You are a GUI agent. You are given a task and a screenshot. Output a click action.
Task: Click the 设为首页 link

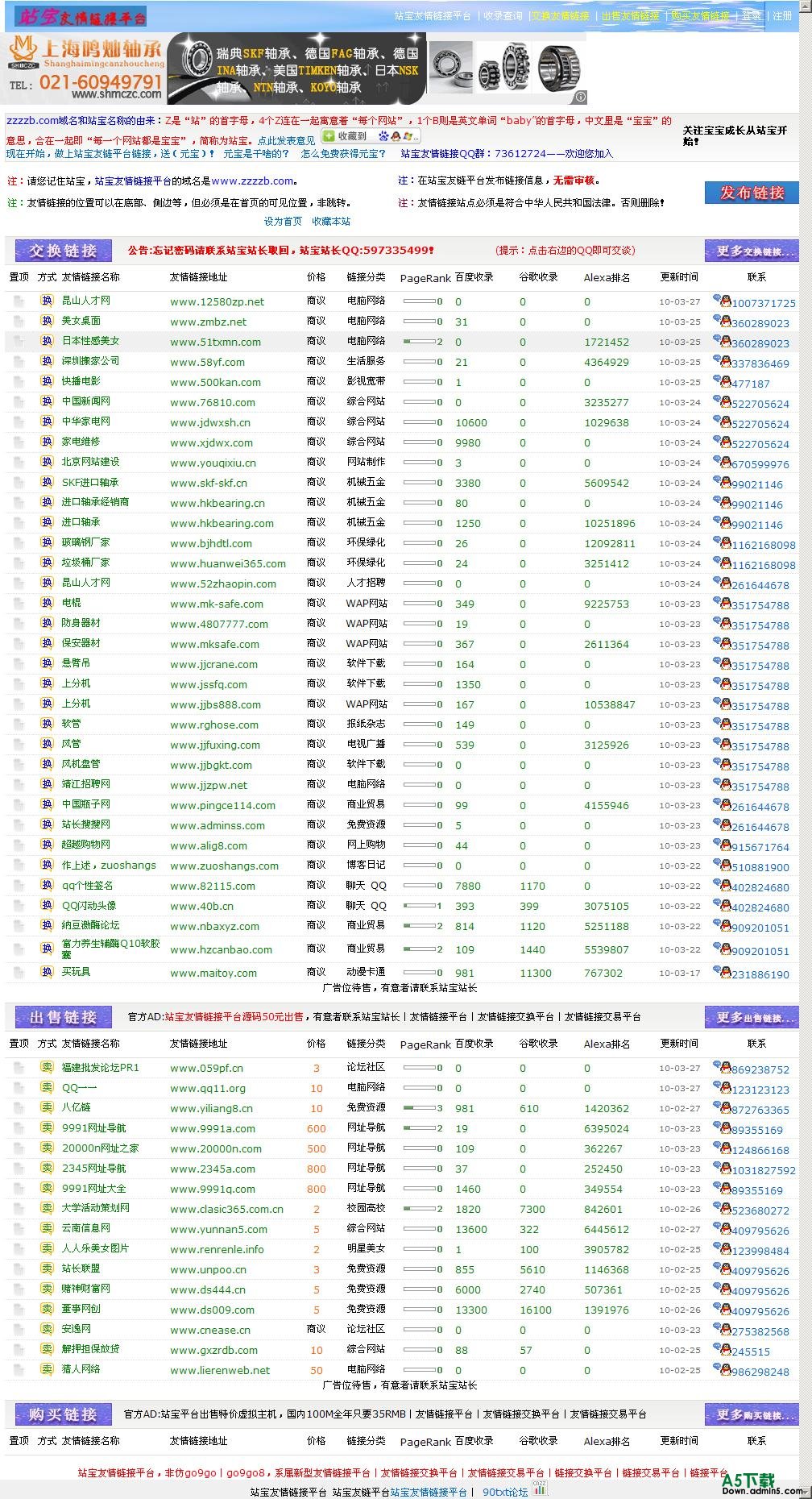pos(283,221)
